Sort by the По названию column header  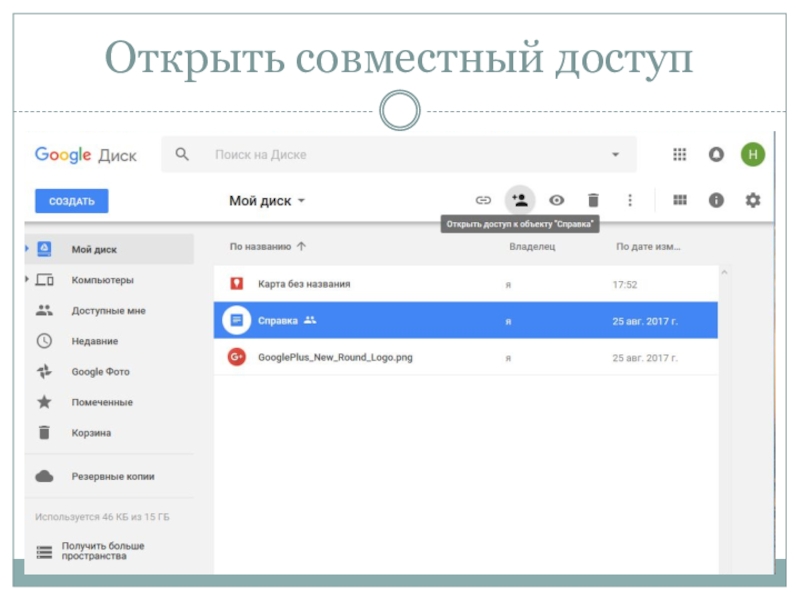point(260,246)
